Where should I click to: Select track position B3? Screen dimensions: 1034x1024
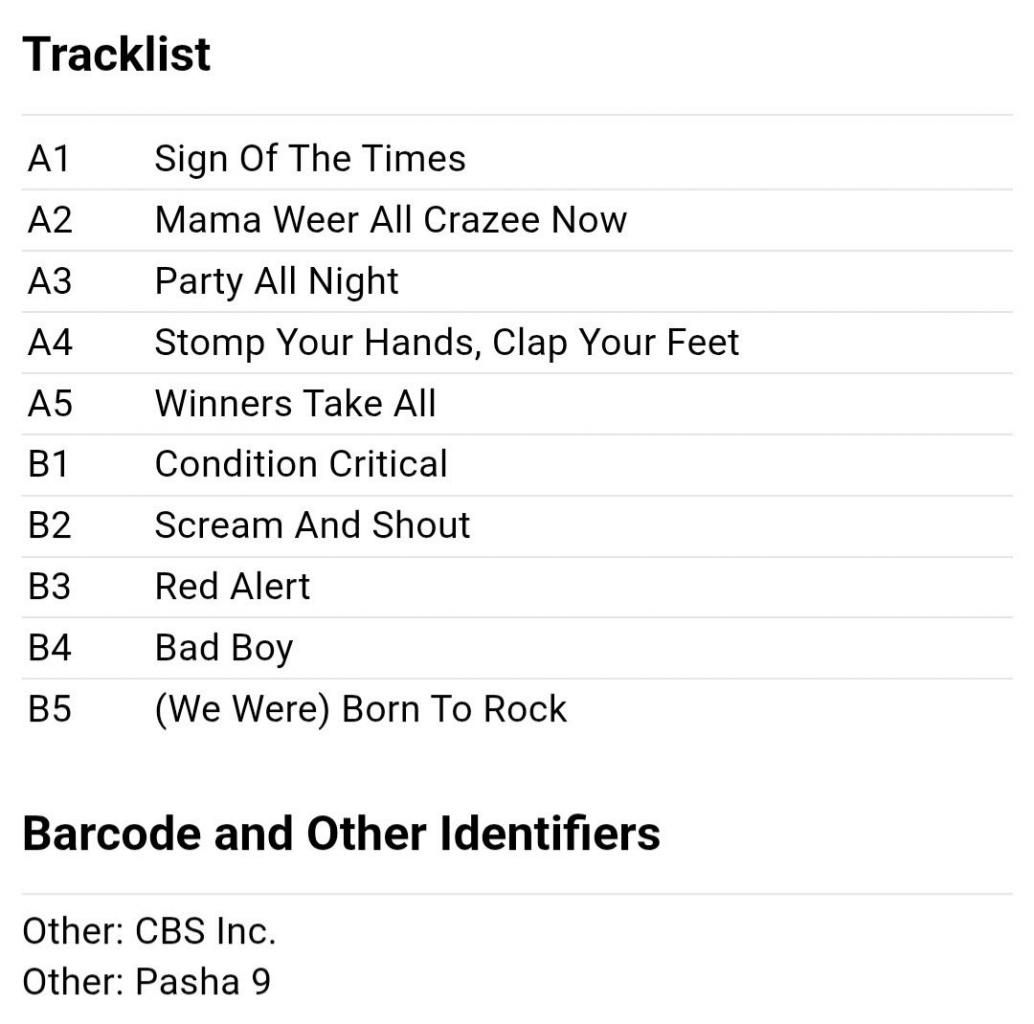(x=50, y=587)
